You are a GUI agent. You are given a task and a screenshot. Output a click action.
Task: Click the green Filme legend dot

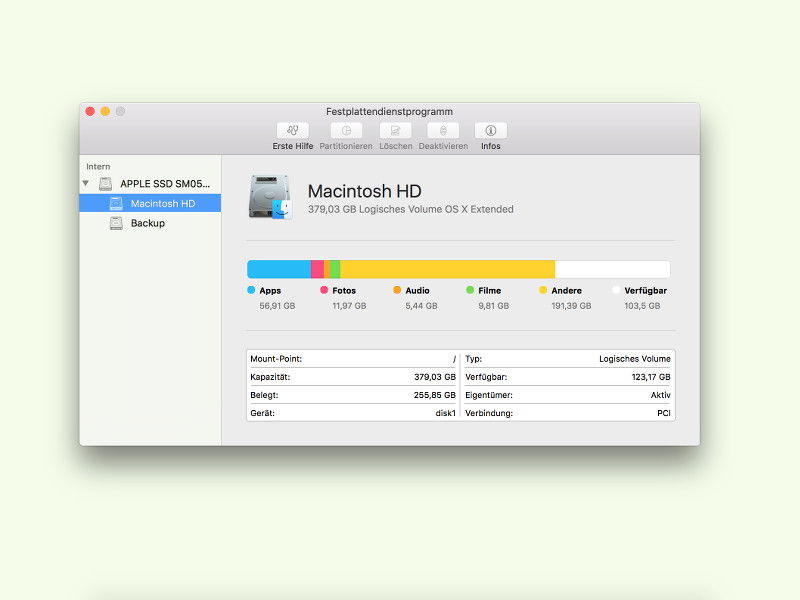[470, 290]
